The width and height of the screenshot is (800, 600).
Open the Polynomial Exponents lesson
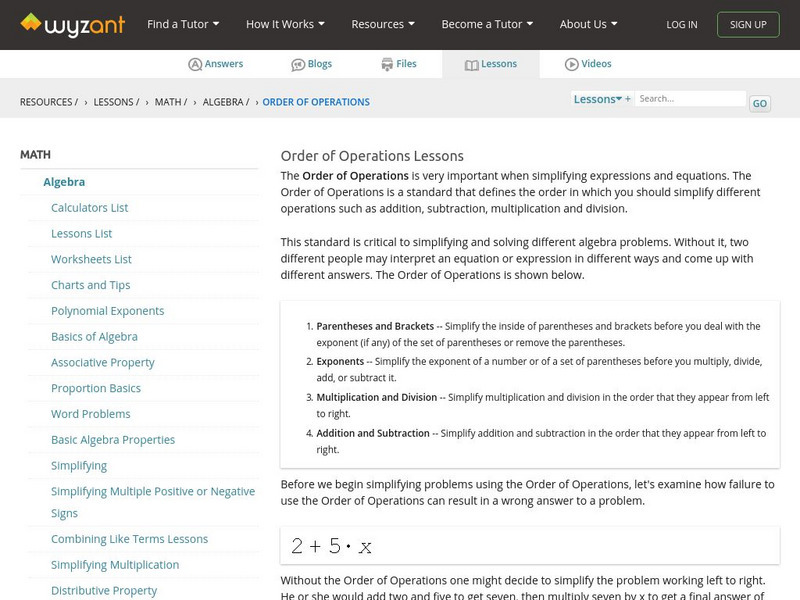pos(110,310)
